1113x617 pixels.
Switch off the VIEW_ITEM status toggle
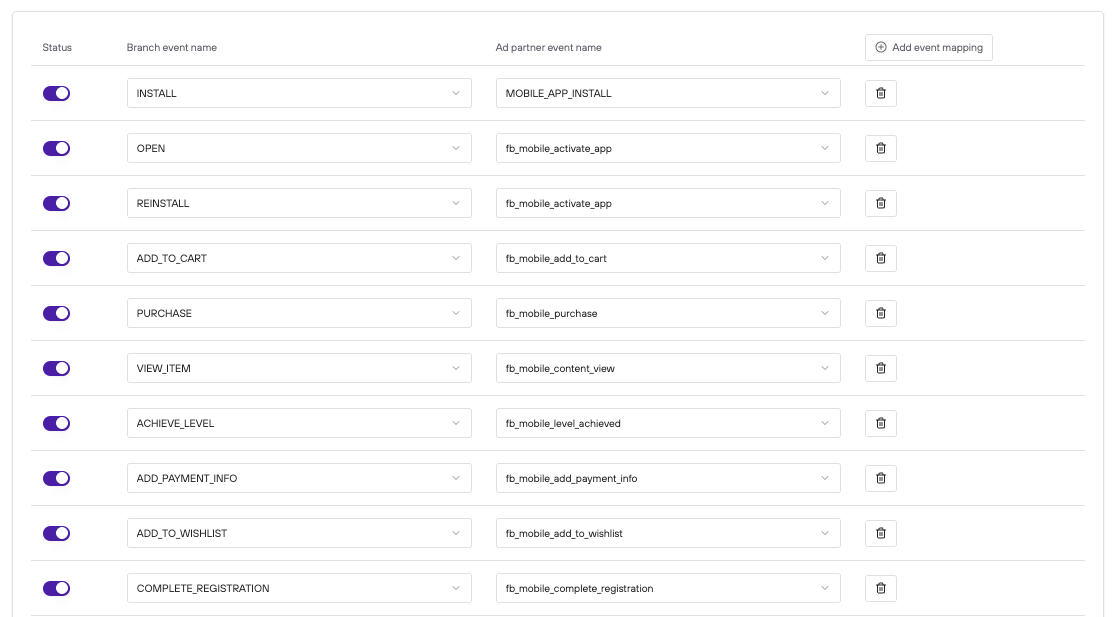(x=56, y=368)
